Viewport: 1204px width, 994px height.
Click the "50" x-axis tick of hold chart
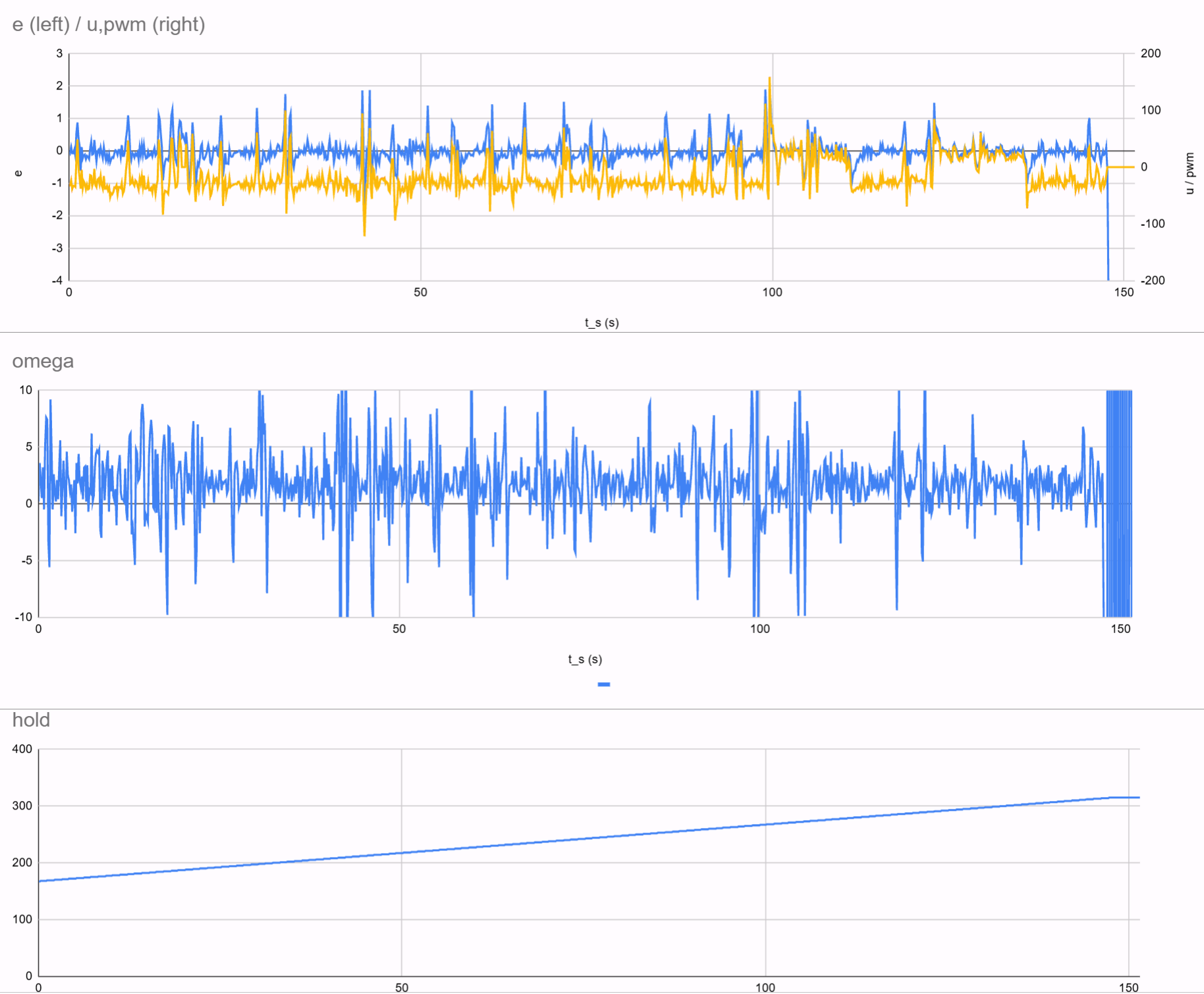(402, 987)
